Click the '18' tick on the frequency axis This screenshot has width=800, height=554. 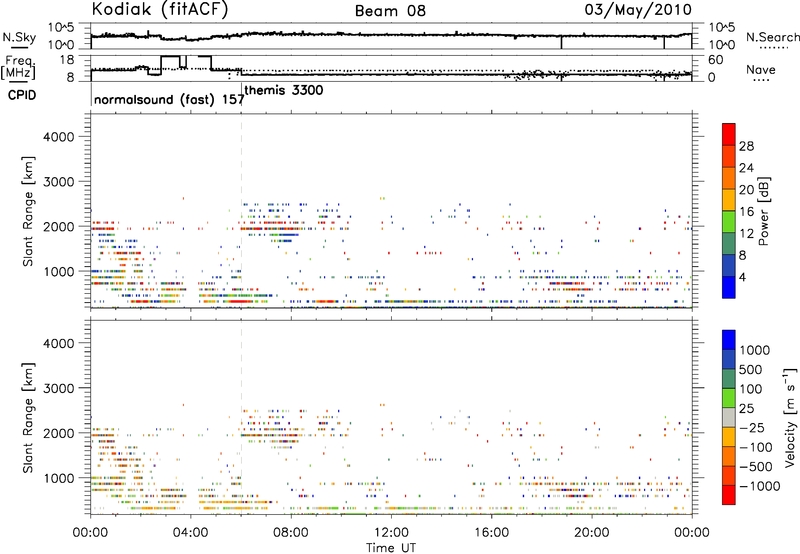[66, 60]
